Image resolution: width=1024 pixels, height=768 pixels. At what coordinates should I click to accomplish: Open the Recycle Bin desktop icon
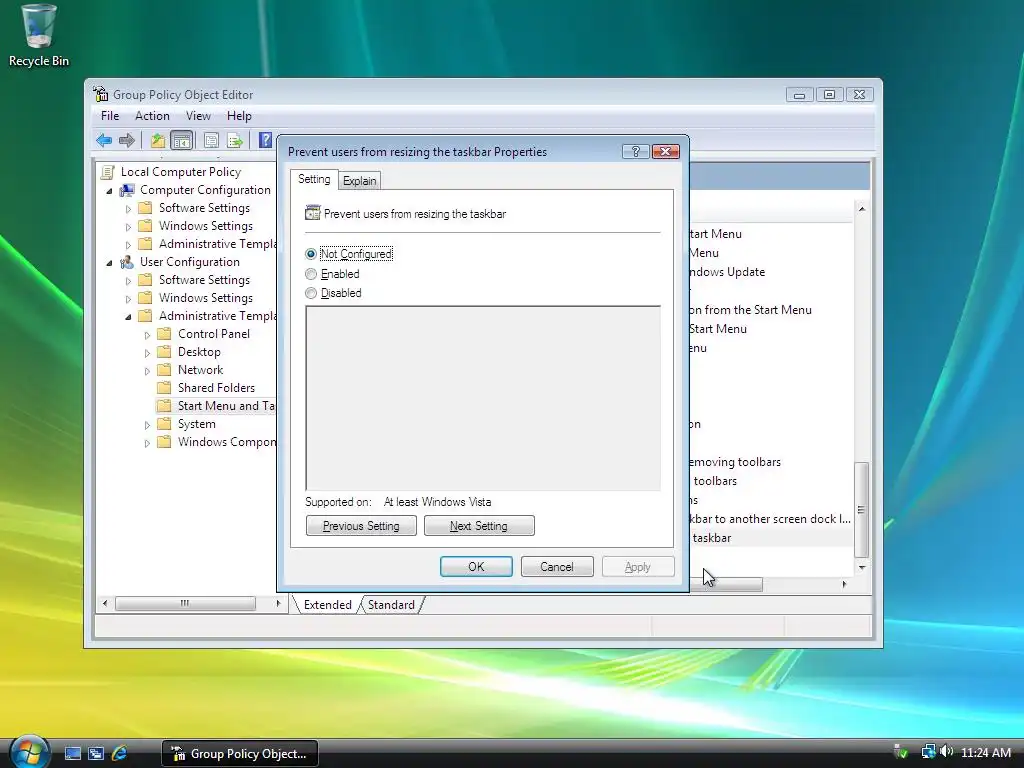coord(39,35)
